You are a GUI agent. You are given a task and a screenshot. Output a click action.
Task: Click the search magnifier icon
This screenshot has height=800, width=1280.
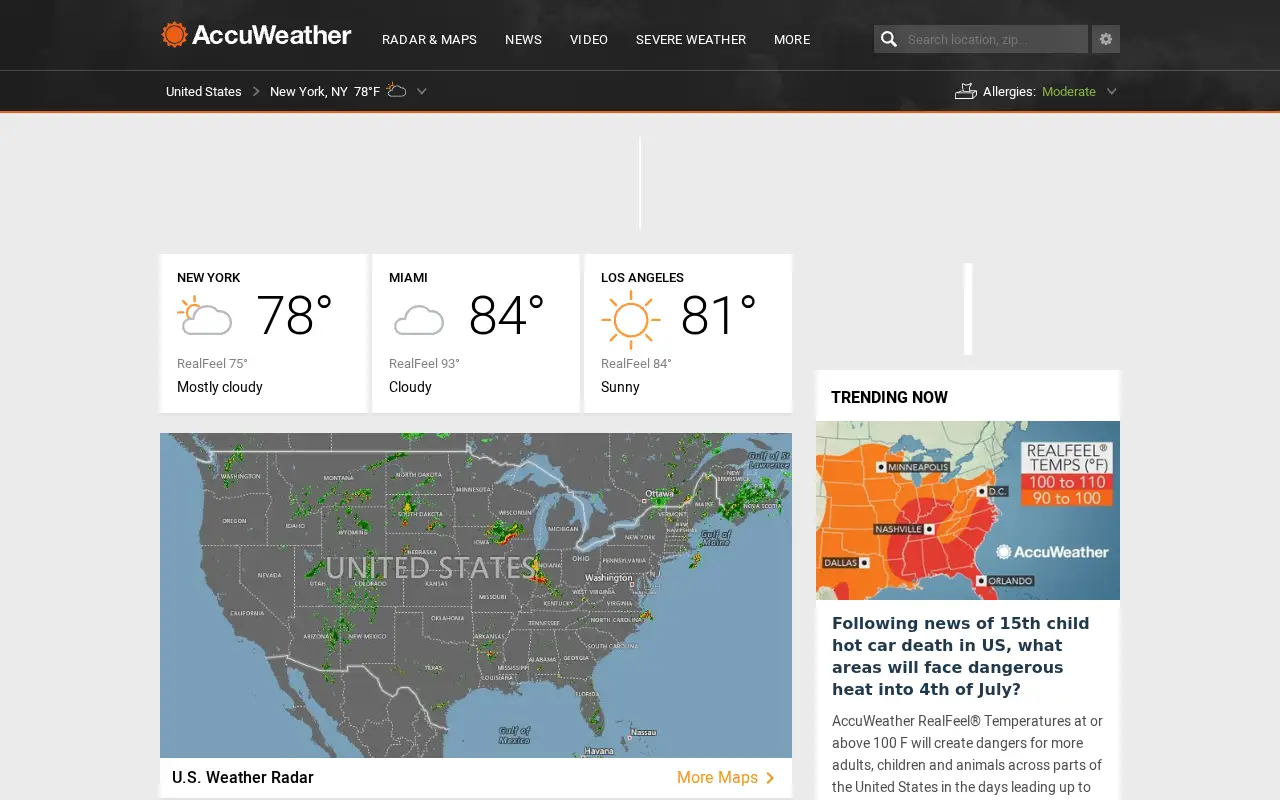[x=888, y=39]
